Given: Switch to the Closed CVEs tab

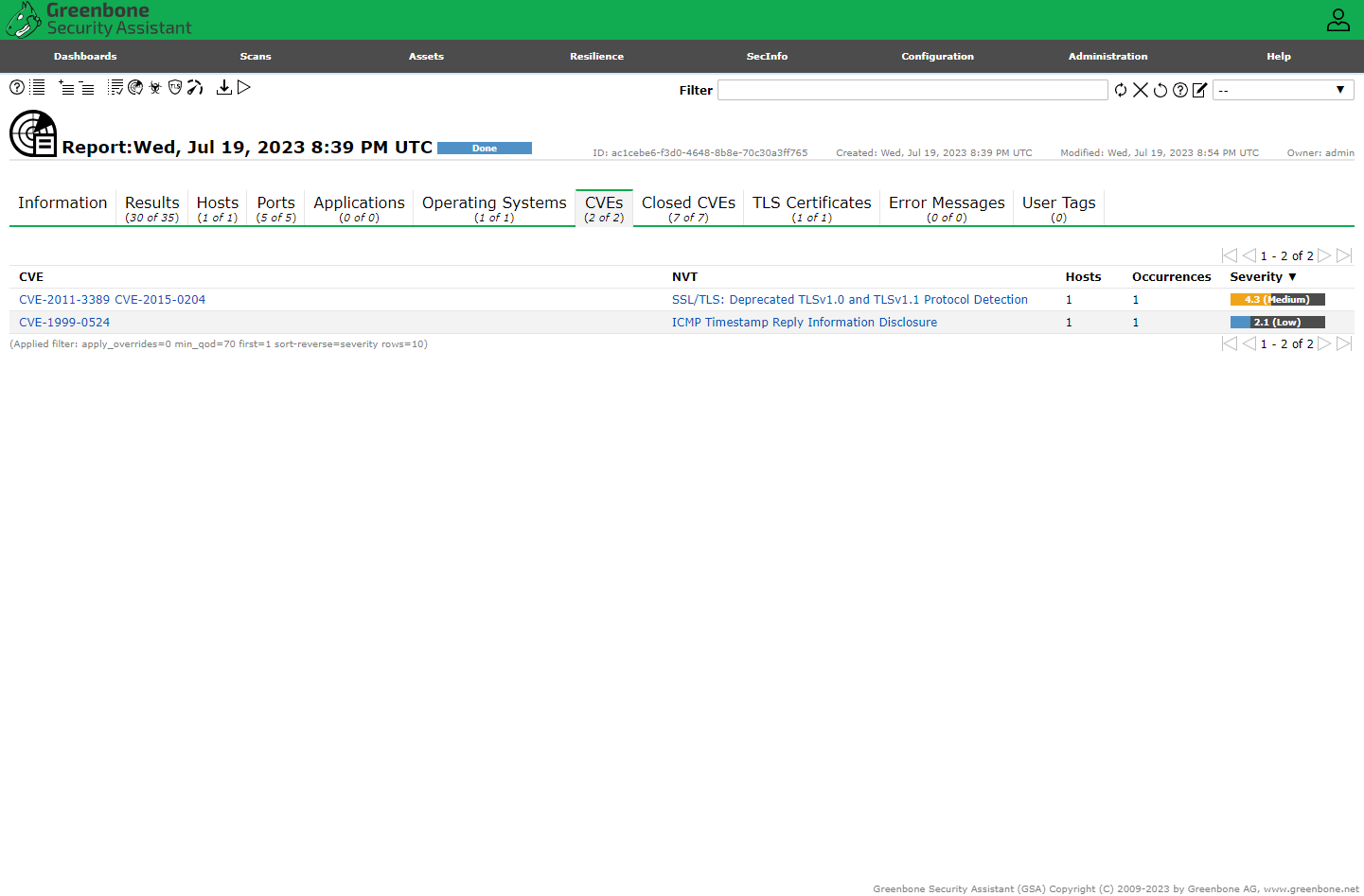Looking at the screenshot, I should [688, 208].
